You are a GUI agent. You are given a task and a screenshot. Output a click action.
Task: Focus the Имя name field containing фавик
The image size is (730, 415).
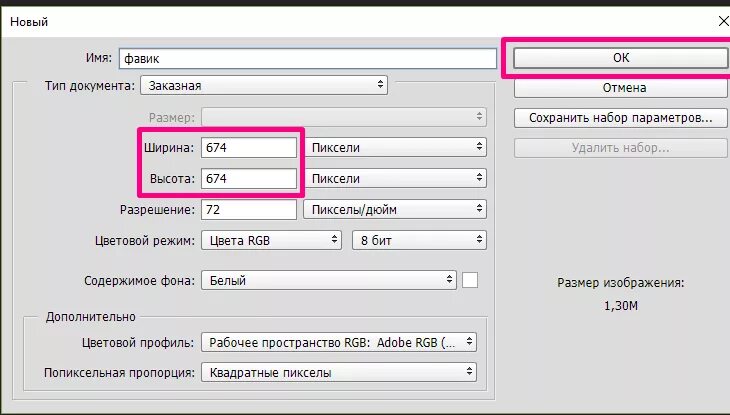click(x=308, y=59)
